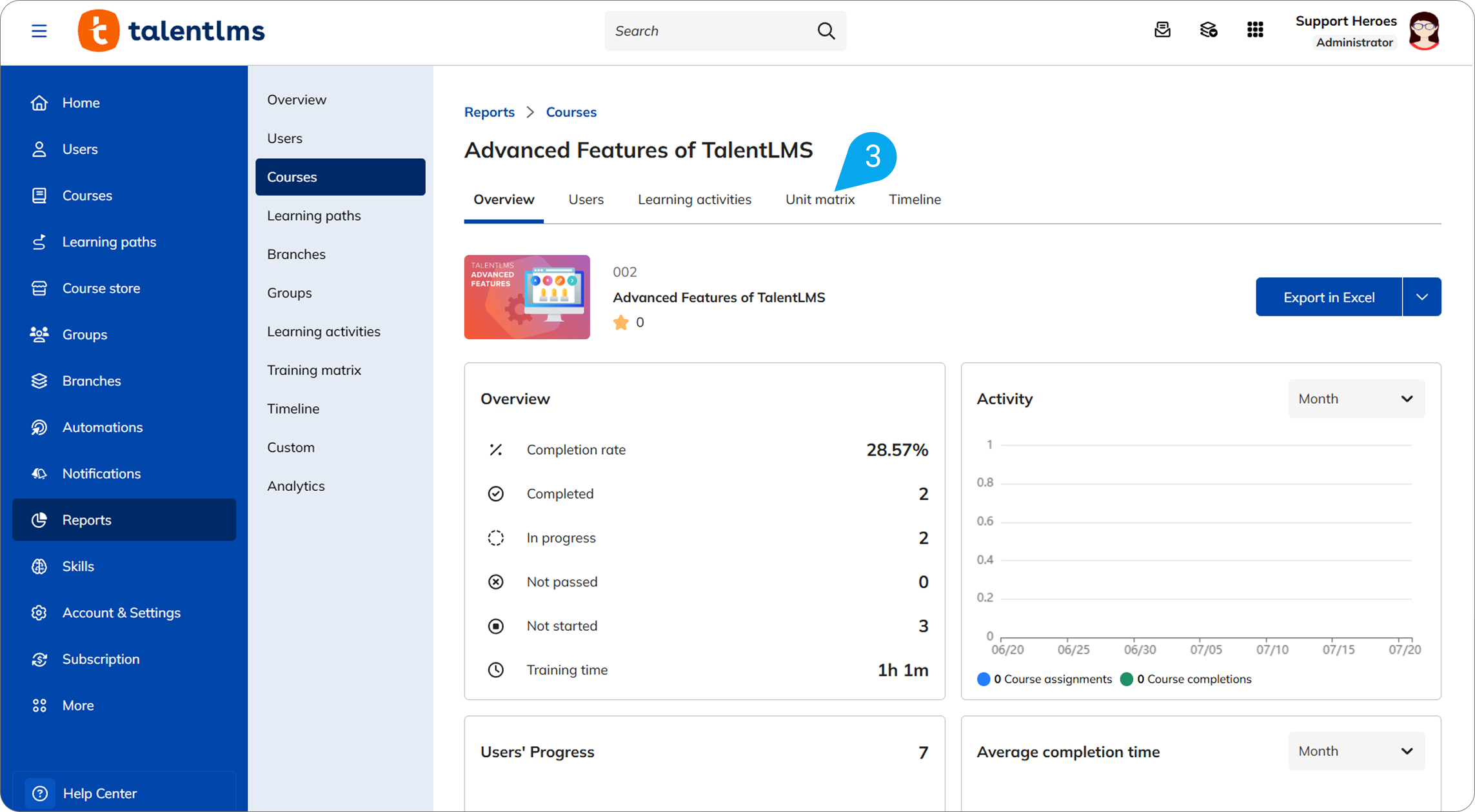Click the Completed row label

click(x=560, y=494)
